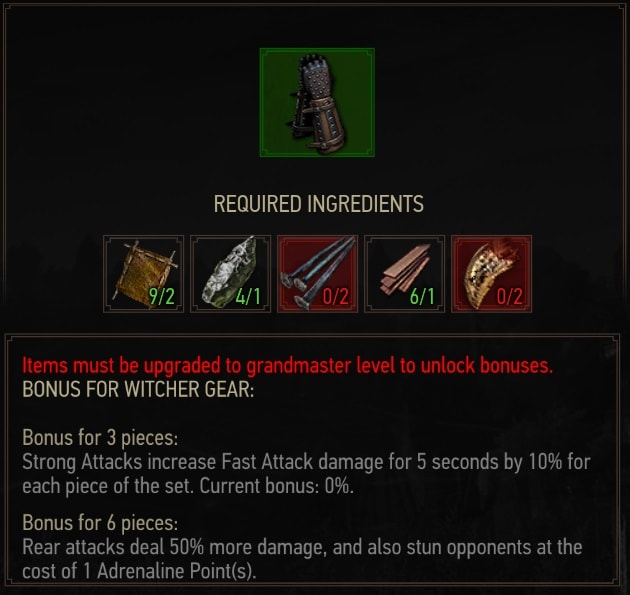Click the red 0/2 claw counter
This screenshot has width=630, height=595.
(x=509, y=296)
